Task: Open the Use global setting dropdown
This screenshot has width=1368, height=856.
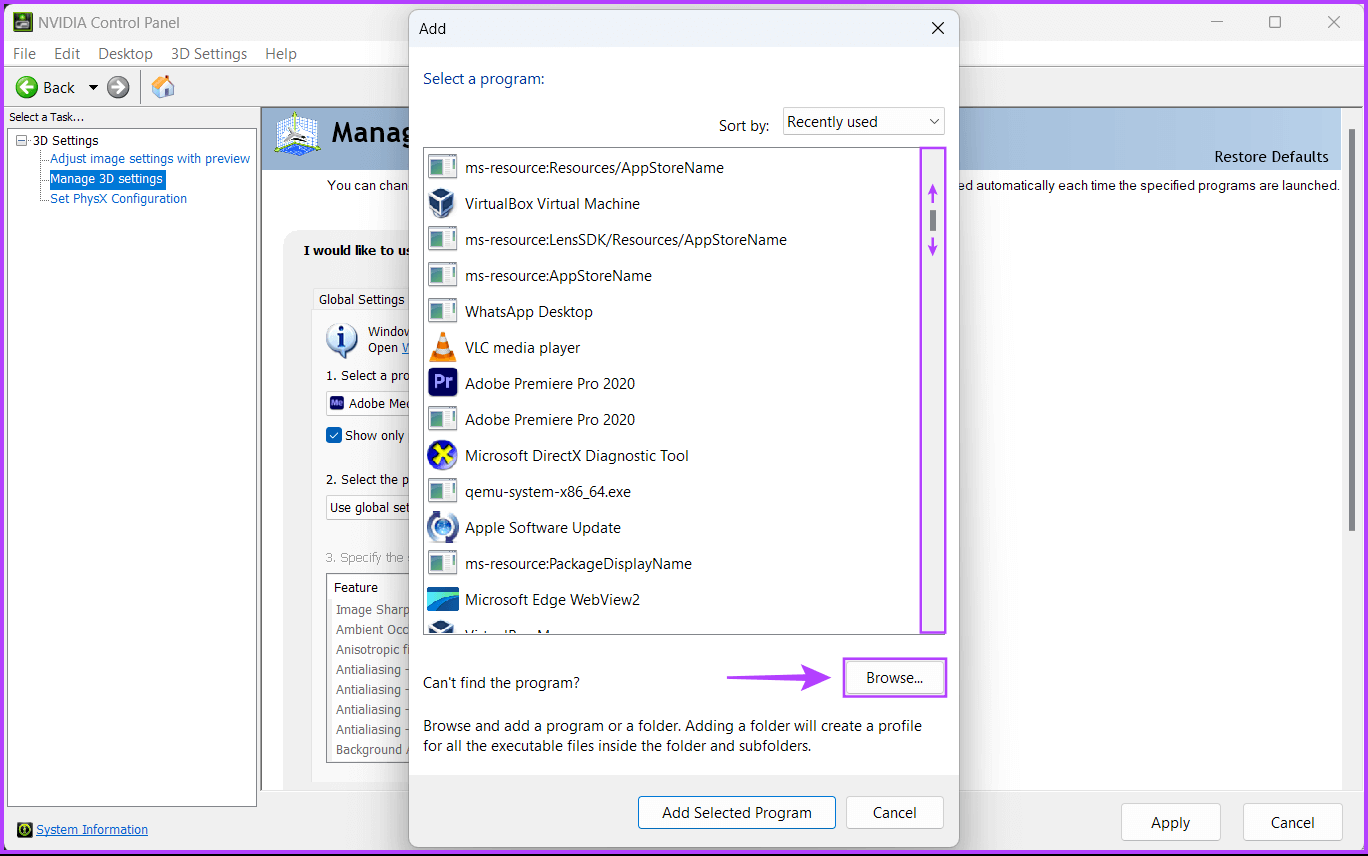Action: pyautogui.click(x=367, y=507)
